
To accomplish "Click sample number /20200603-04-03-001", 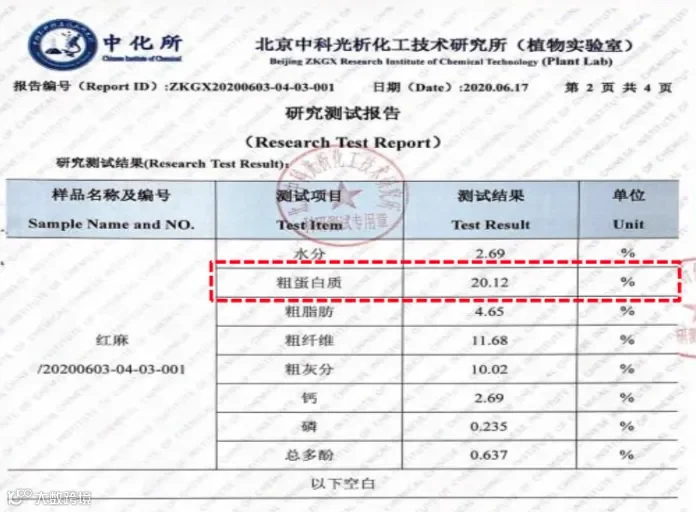I will [x=111, y=369].
